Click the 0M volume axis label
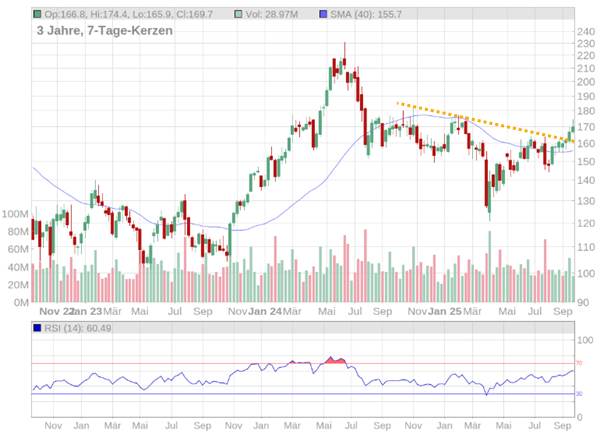This screenshot has height=434, width=600. (x=21, y=303)
